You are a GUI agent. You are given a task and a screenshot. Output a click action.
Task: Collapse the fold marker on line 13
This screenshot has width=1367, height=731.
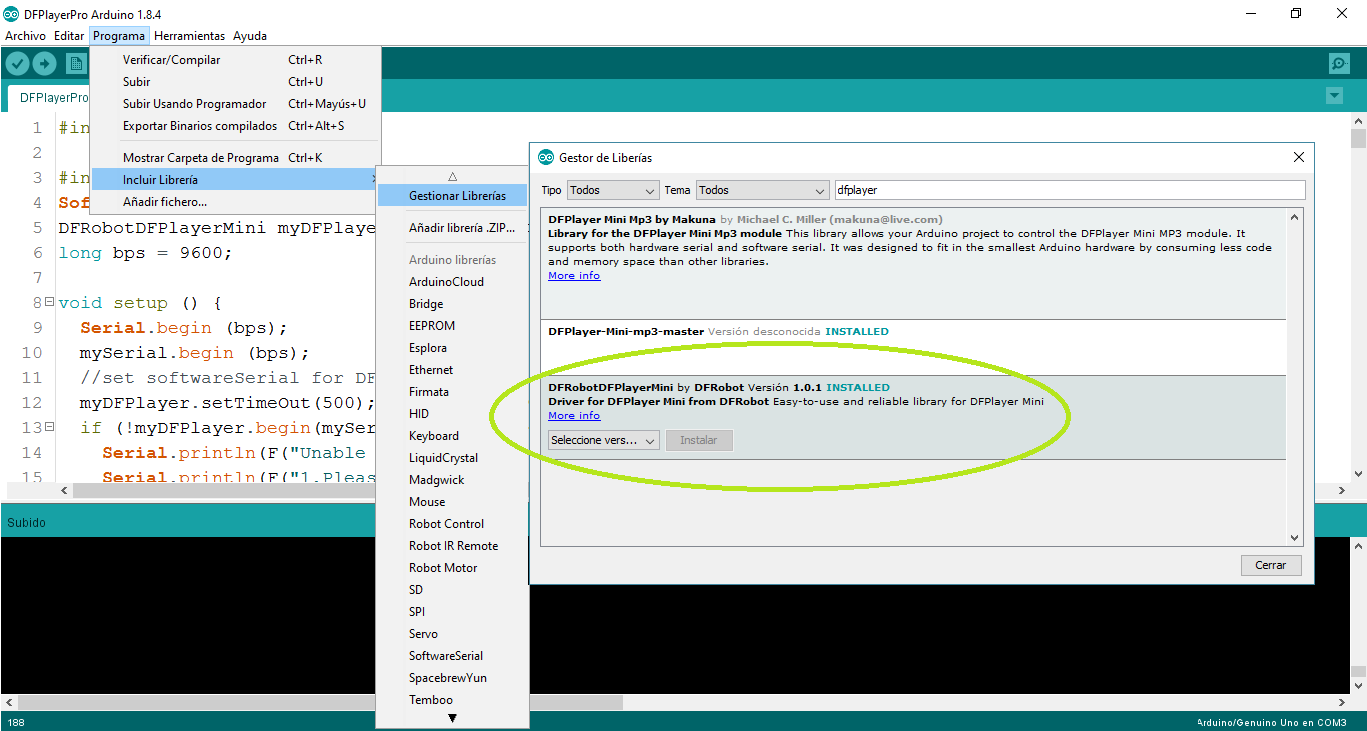point(49,427)
